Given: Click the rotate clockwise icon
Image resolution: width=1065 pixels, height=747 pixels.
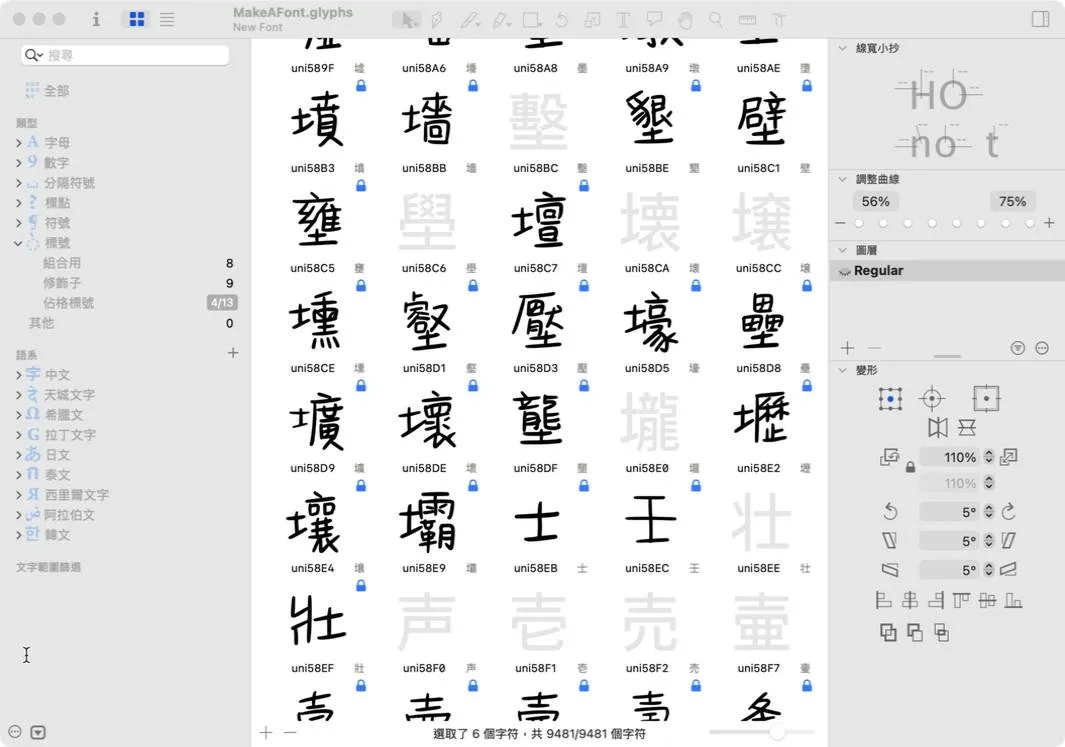Looking at the screenshot, I should tap(1009, 512).
